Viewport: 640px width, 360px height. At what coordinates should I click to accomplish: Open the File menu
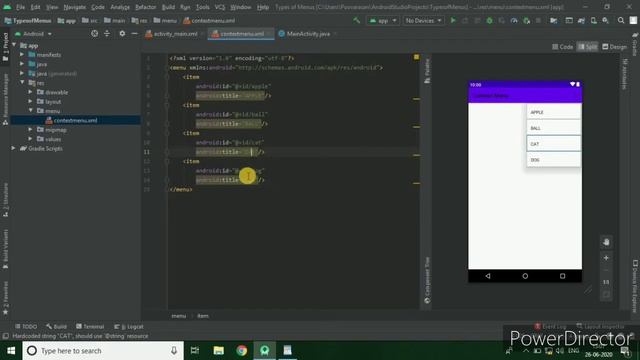point(20,7)
